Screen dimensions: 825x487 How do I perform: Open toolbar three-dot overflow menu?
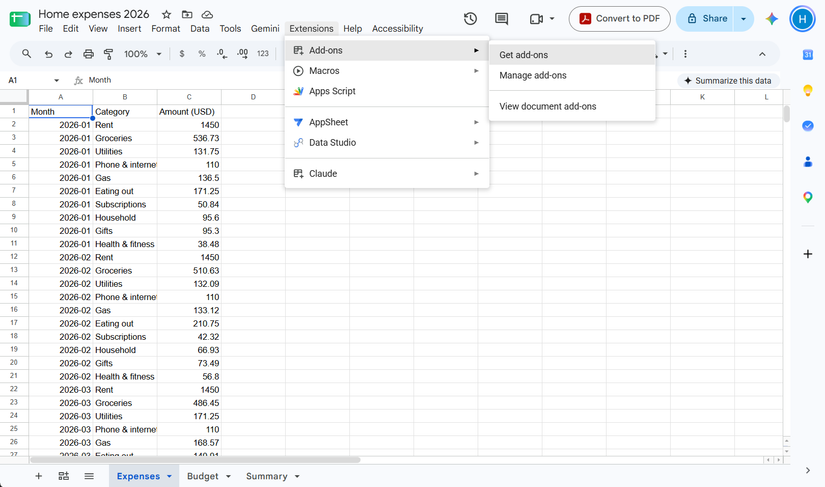pos(685,54)
